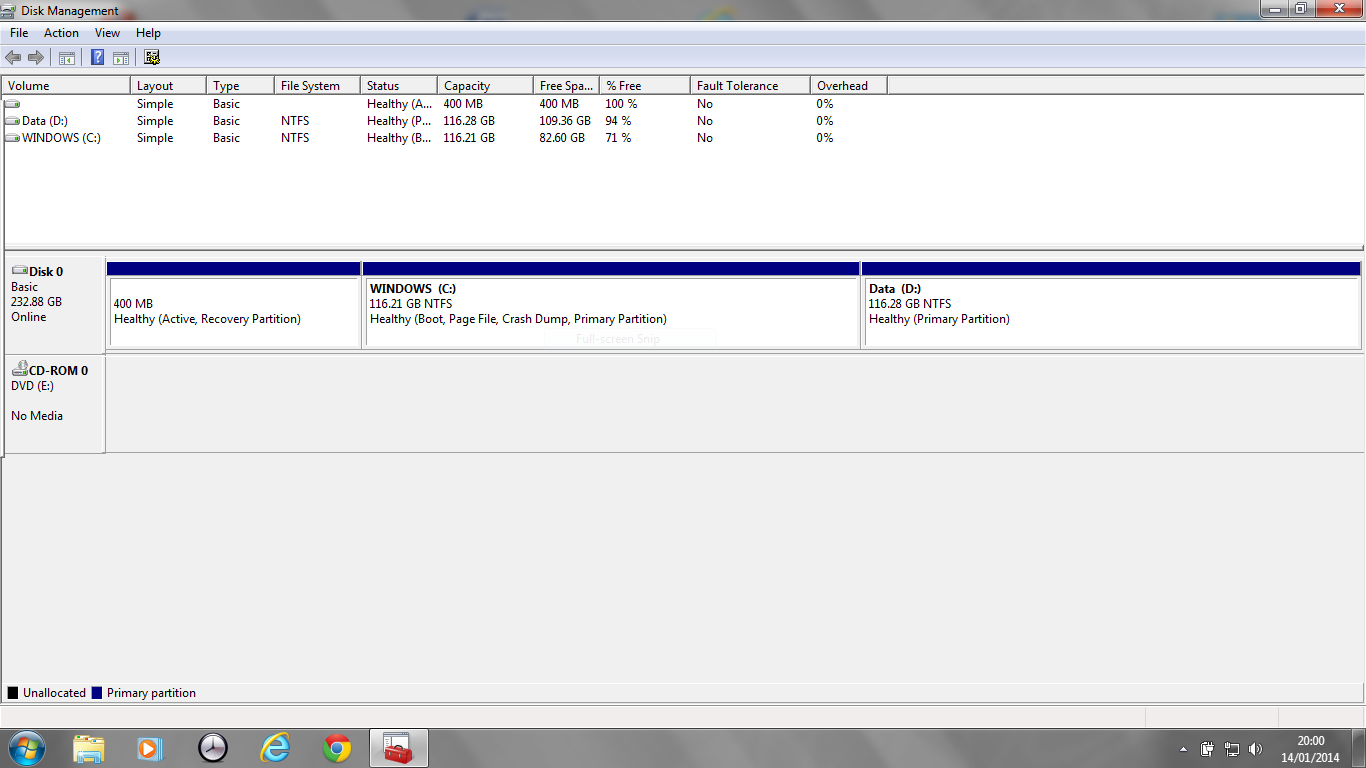Click the Forward arrow in the toolbar
The image size is (1366, 768).
pyautogui.click(x=36, y=58)
